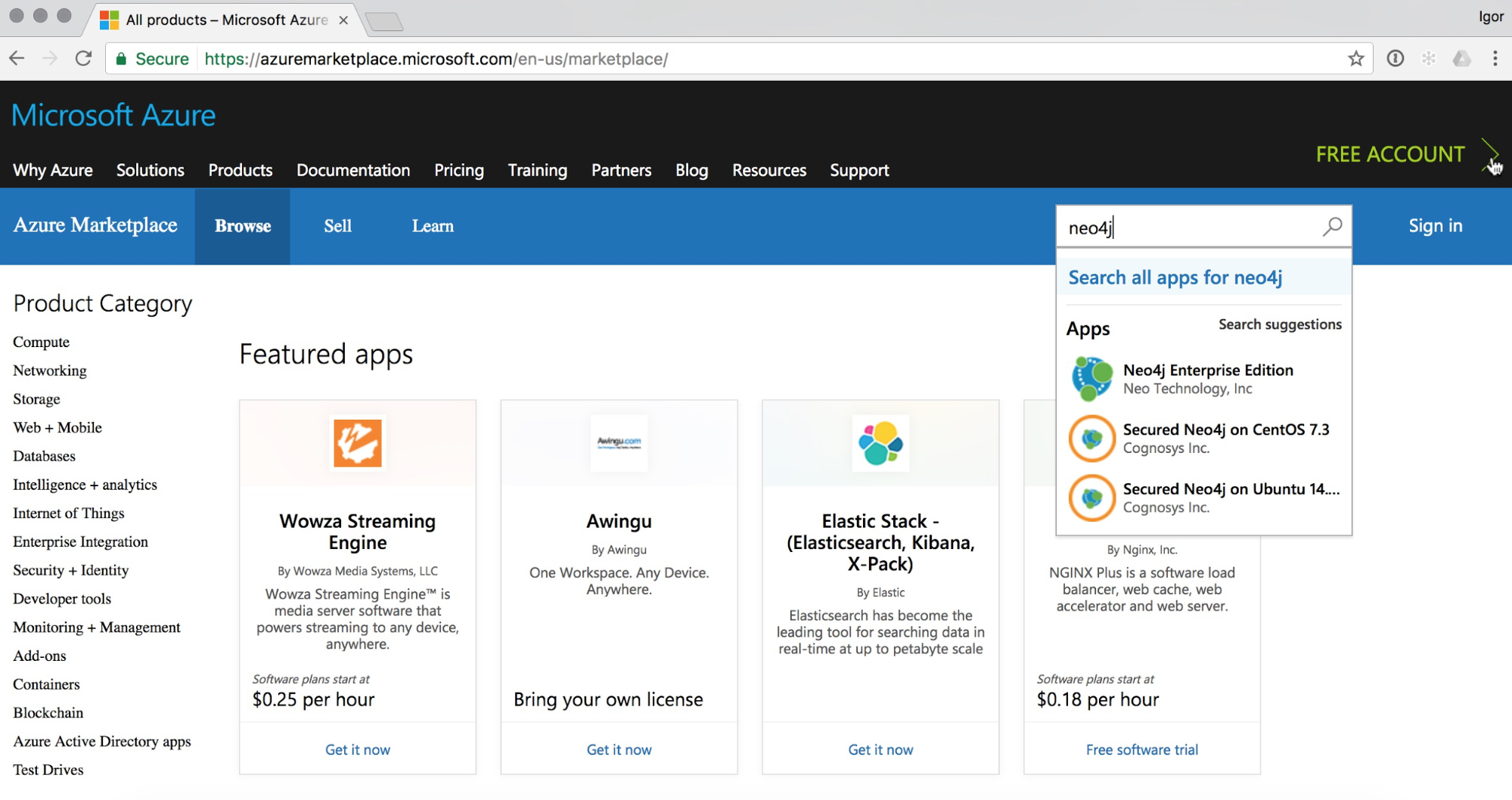Click the Secured Neo4j on CentOS 7.3 icon
The image size is (1512, 800).
(x=1091, y=439)
